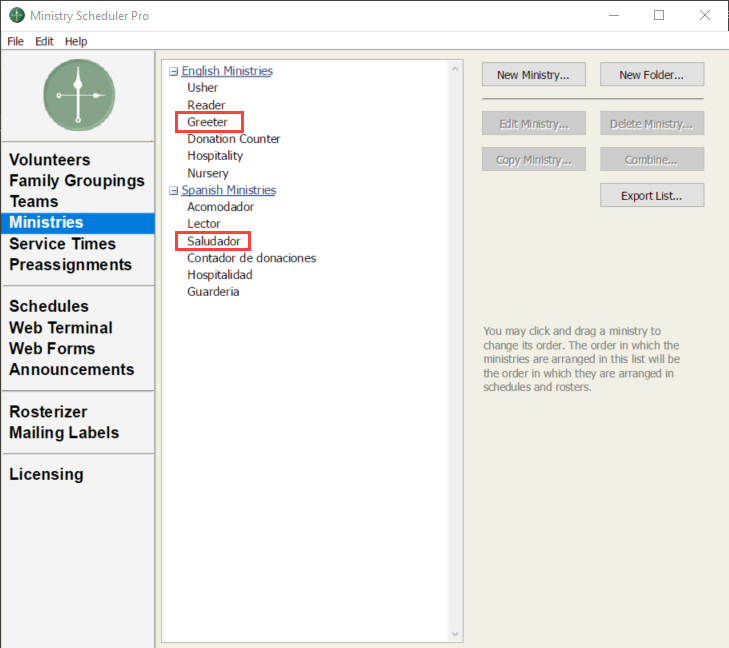This screenshot has width=729, height=648.
Task: Click the New Folder button
Action: tap(651, 75)
